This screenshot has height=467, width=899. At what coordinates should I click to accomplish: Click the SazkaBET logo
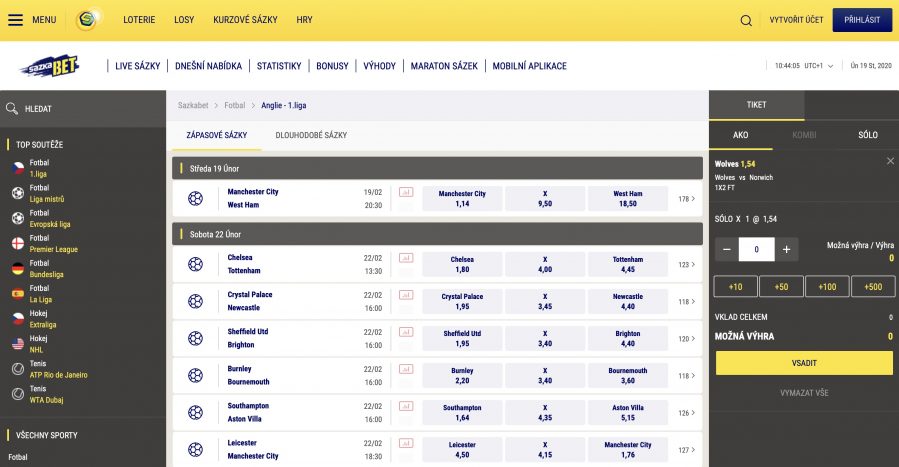(49, 66)
